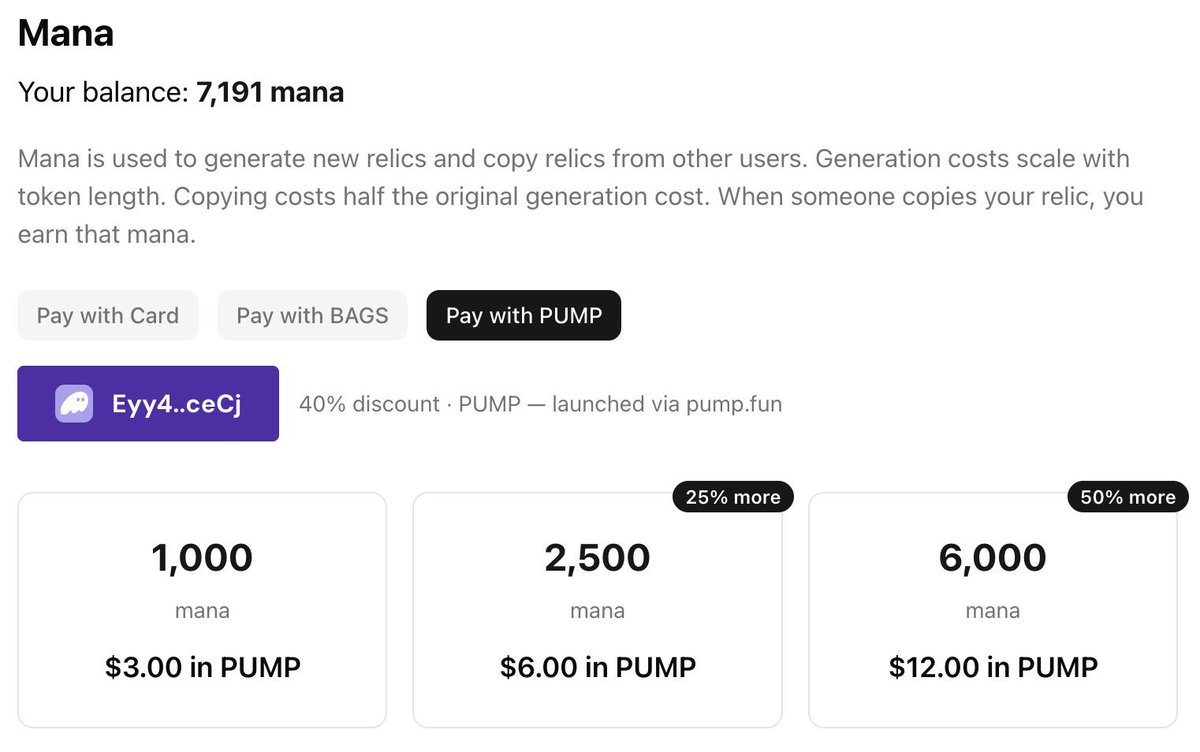Image resolution: width=1200 pixels, height=752 pixels.
Task: Click the 6,000 mana amount number
Action: [x=993, y=558]
